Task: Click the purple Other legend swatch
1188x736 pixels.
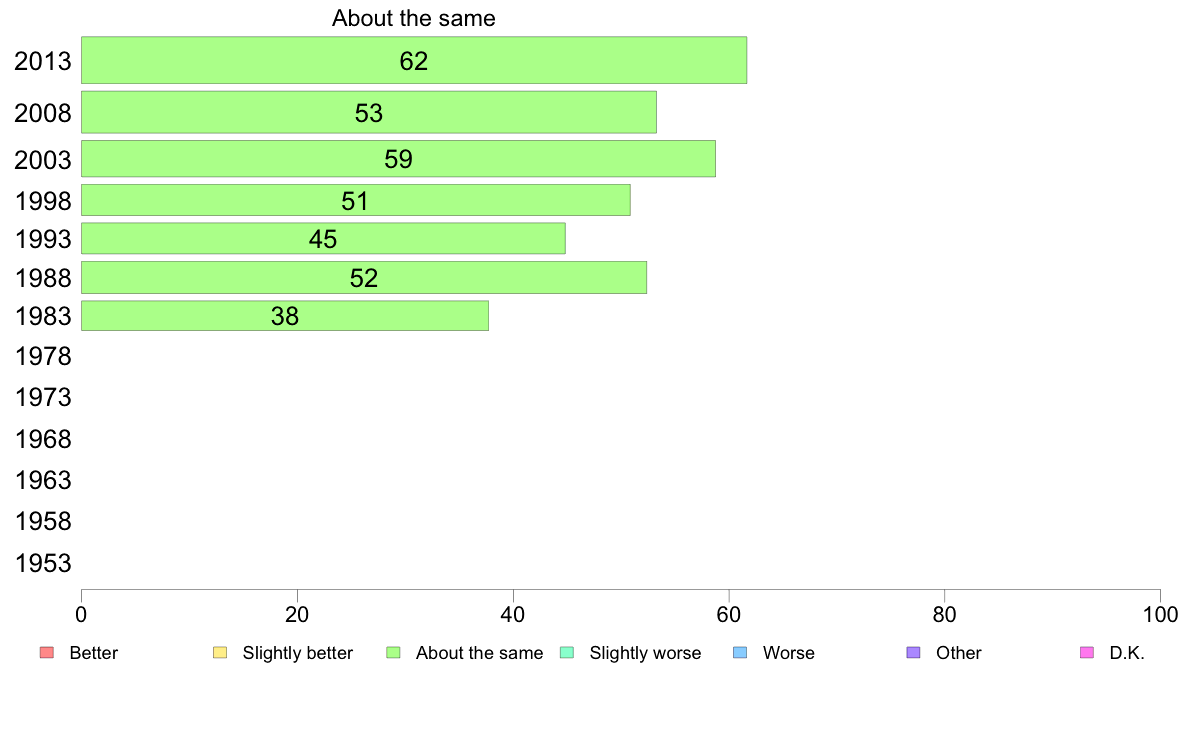Action: point(914,653)
